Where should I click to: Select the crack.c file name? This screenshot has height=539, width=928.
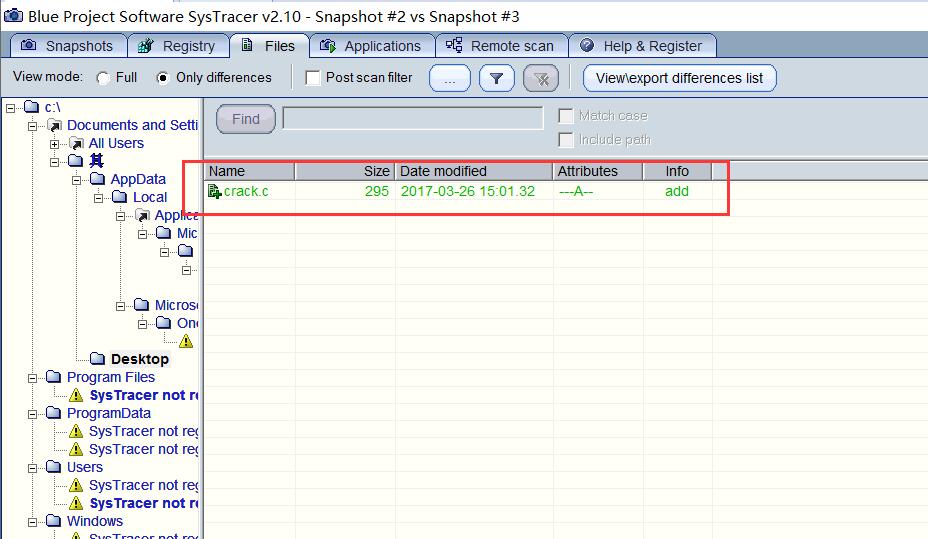[246, 191]
